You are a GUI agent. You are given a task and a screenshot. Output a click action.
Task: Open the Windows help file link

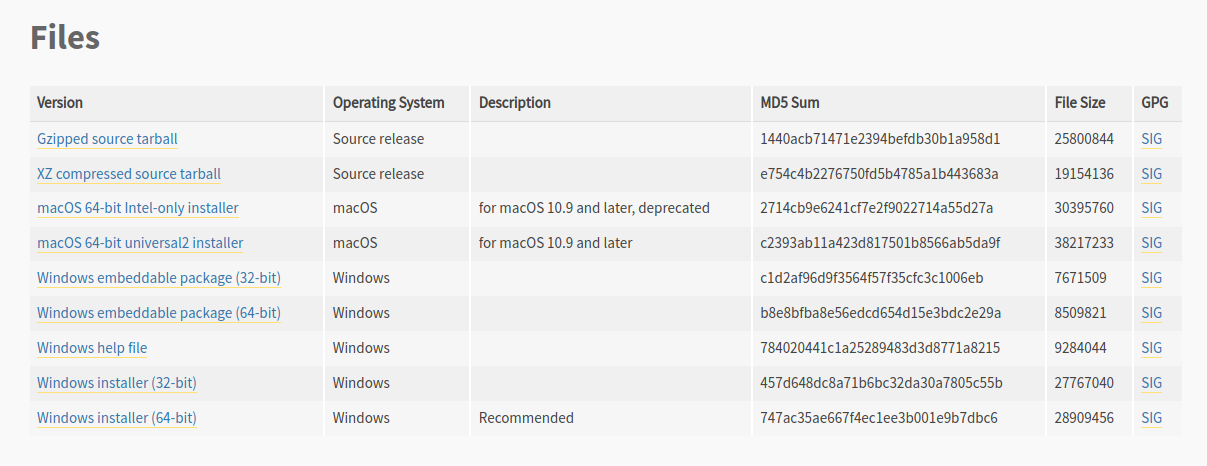pos(92,348)
